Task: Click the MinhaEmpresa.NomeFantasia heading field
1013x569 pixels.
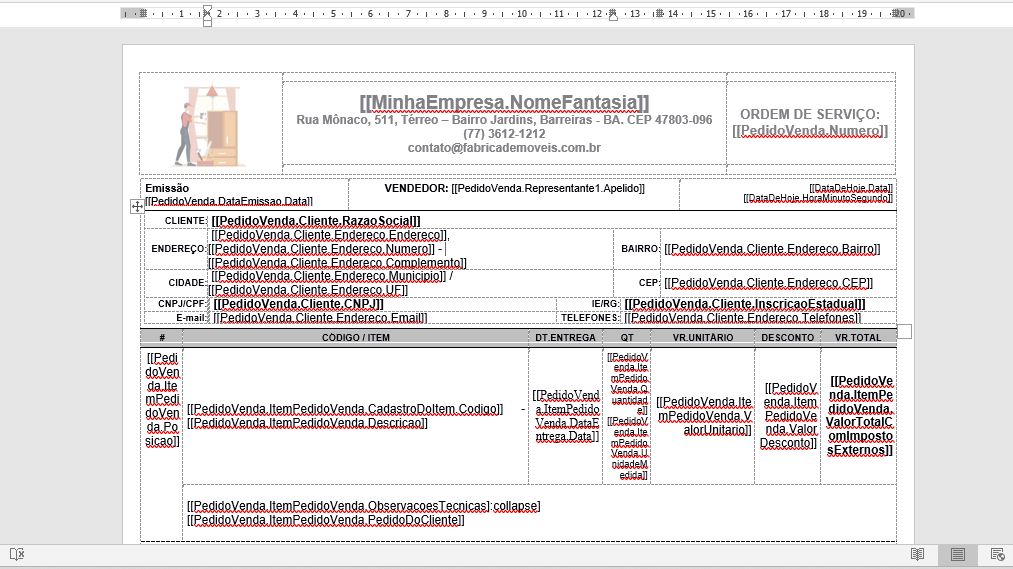Action: [x=504, y=102]
